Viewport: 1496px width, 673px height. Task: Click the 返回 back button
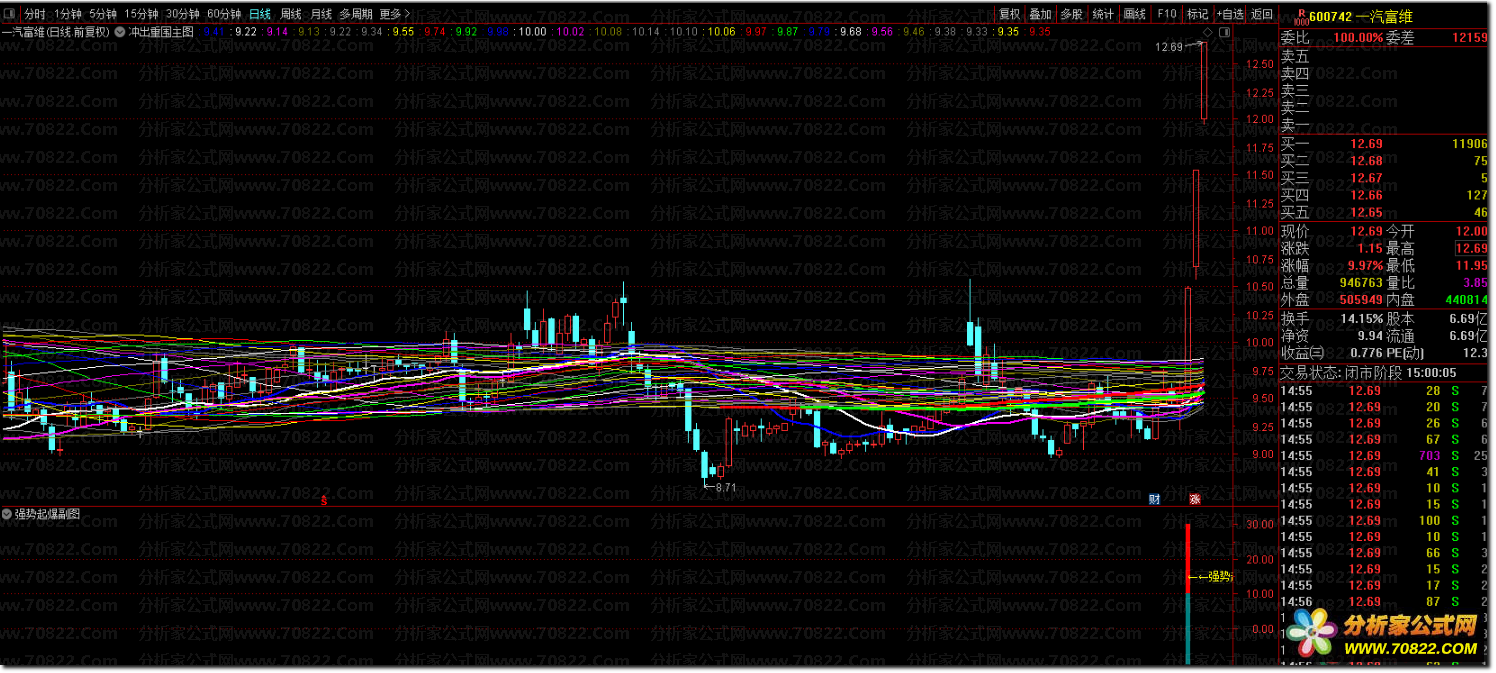[1262, 14]
